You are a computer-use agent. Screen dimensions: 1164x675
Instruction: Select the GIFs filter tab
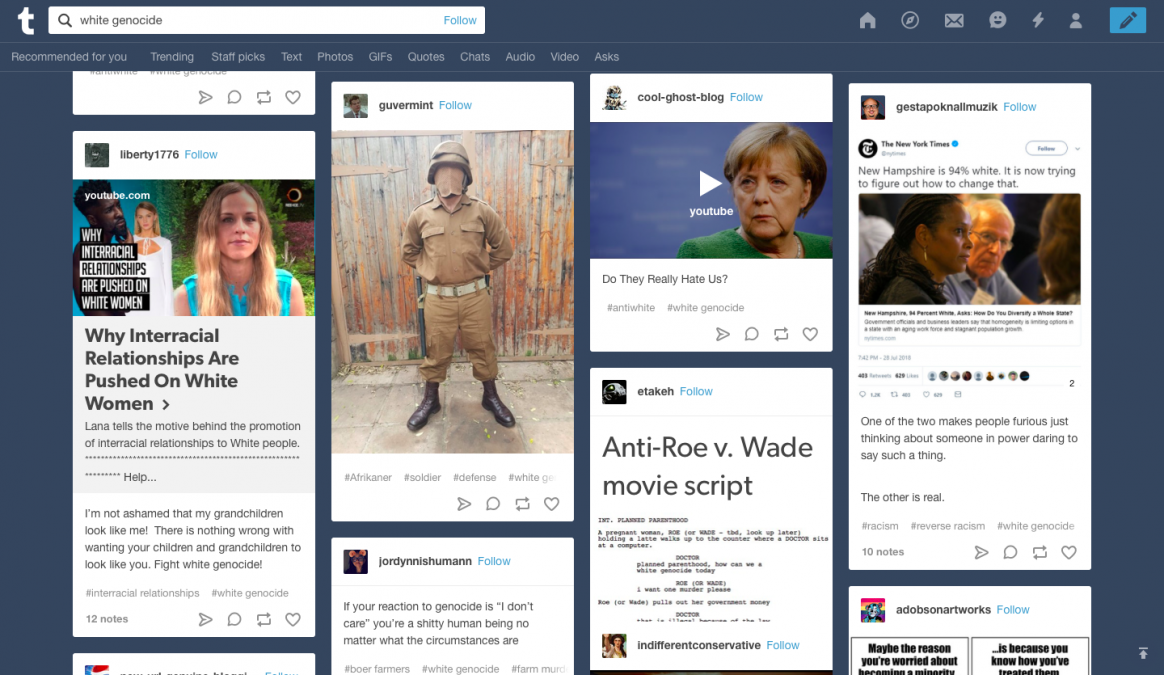pos(380,57)
